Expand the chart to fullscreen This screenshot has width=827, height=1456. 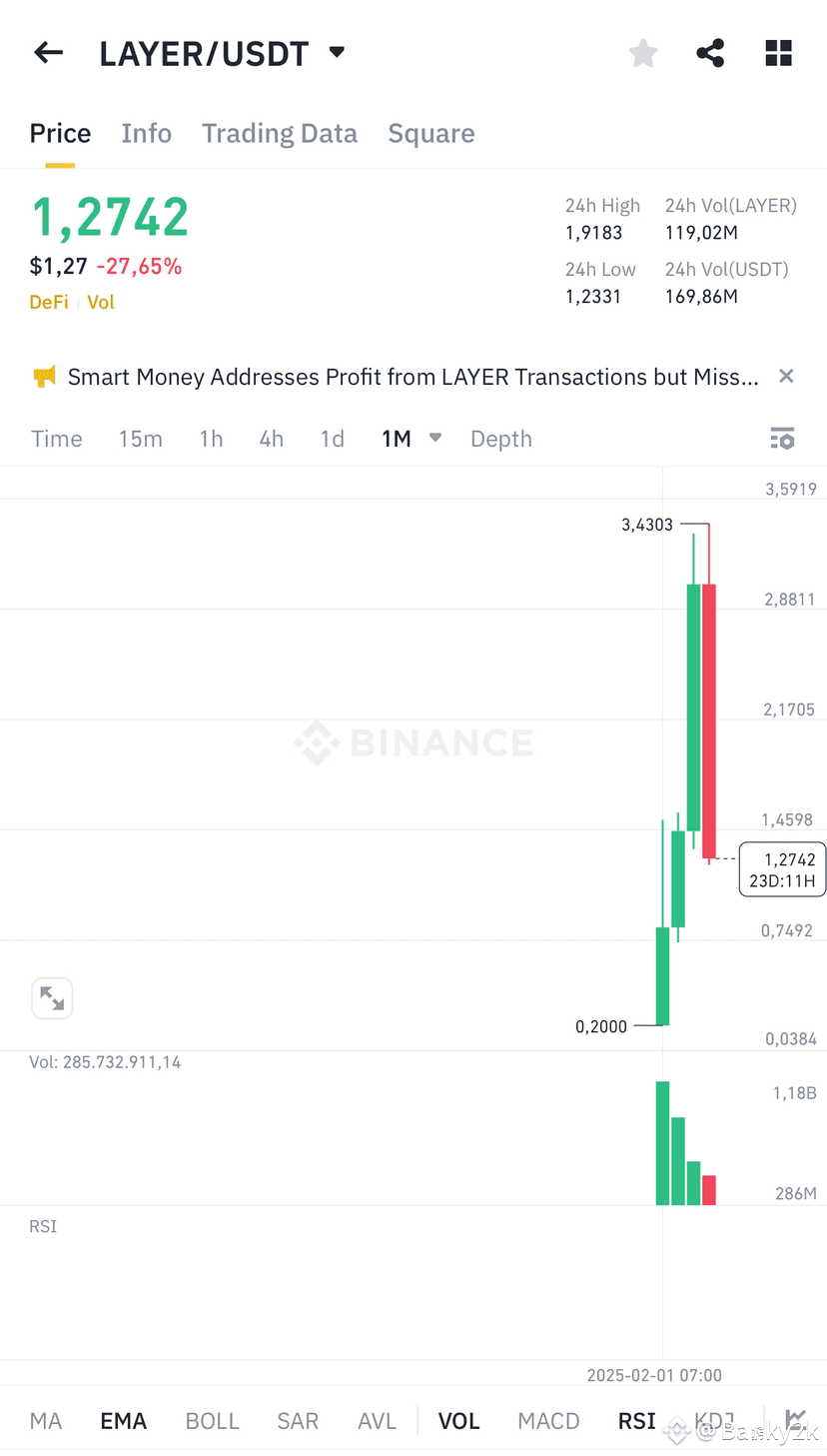tap(52, 997)
